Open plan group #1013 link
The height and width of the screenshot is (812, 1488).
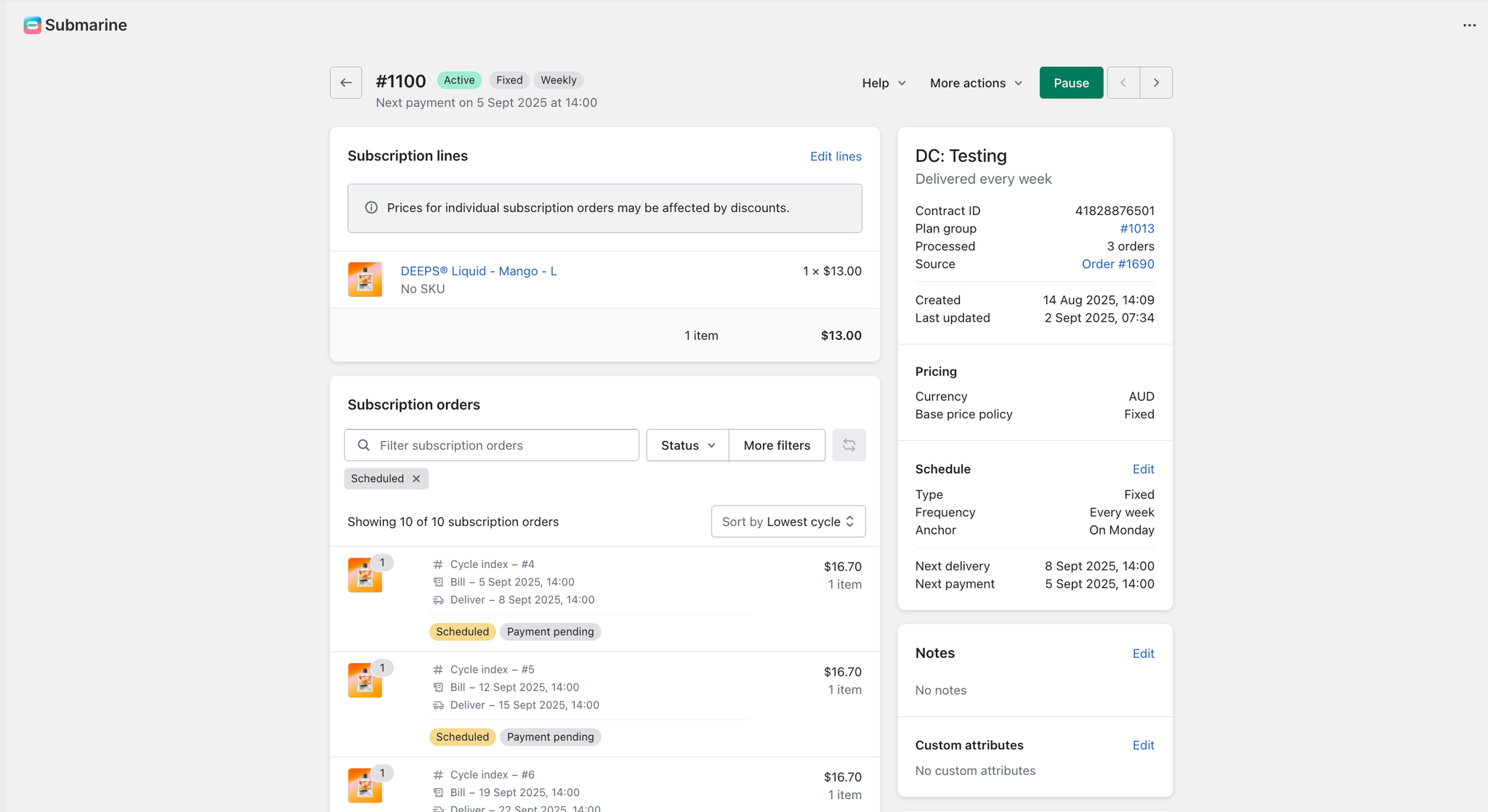coord(1136,228)
